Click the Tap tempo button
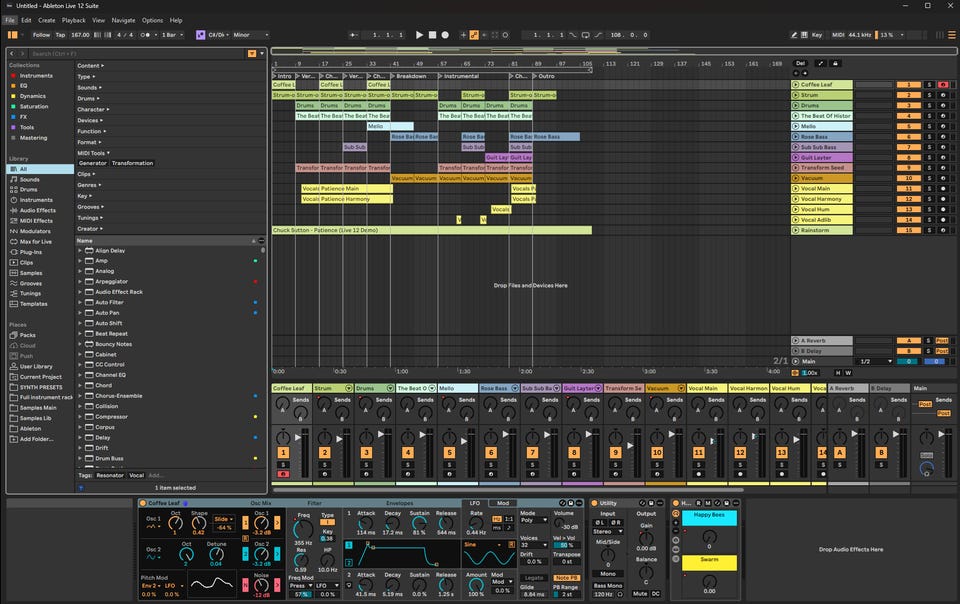 tap(60, 35)
